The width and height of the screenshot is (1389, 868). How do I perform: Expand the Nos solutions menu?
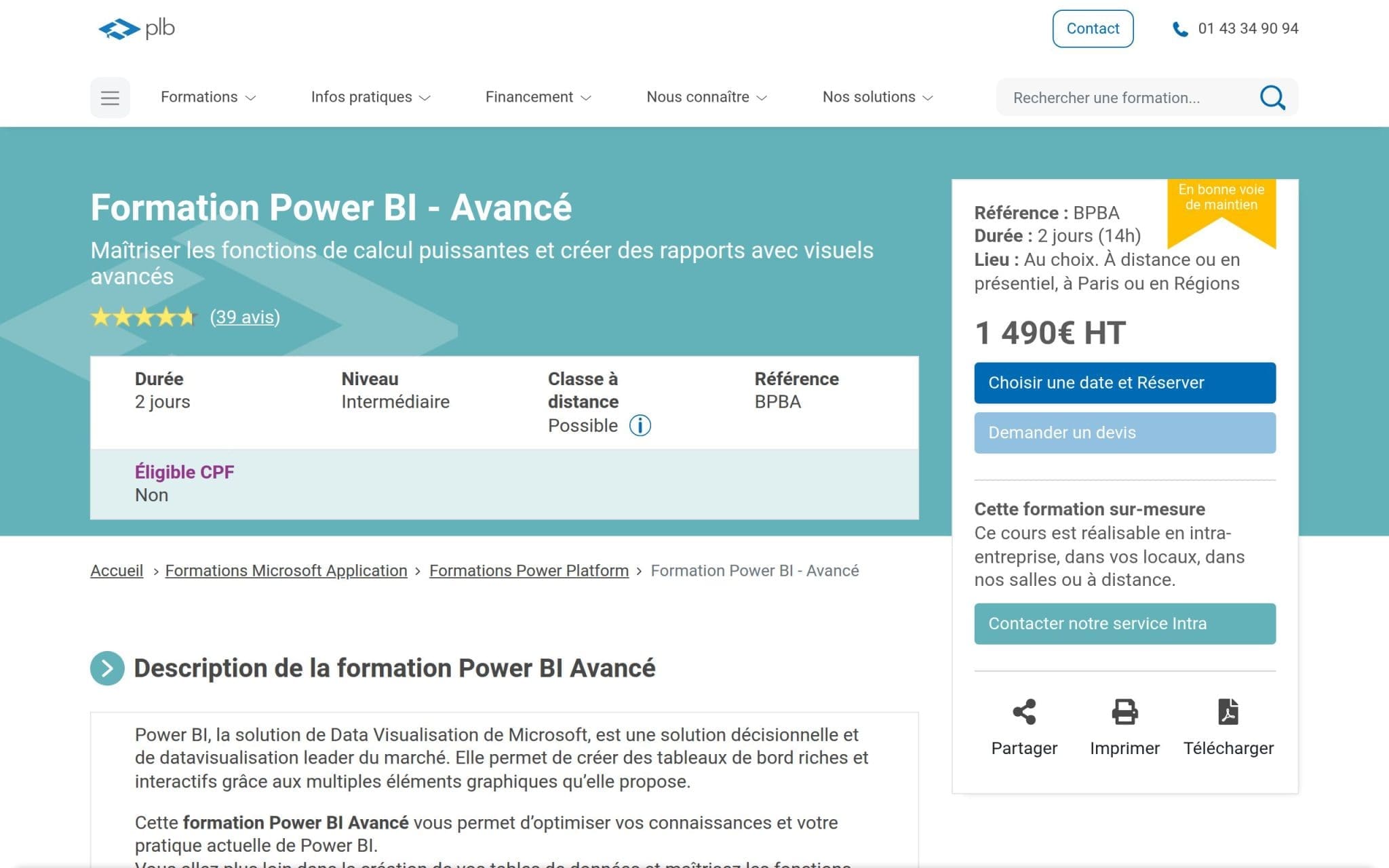click(878, 97)
